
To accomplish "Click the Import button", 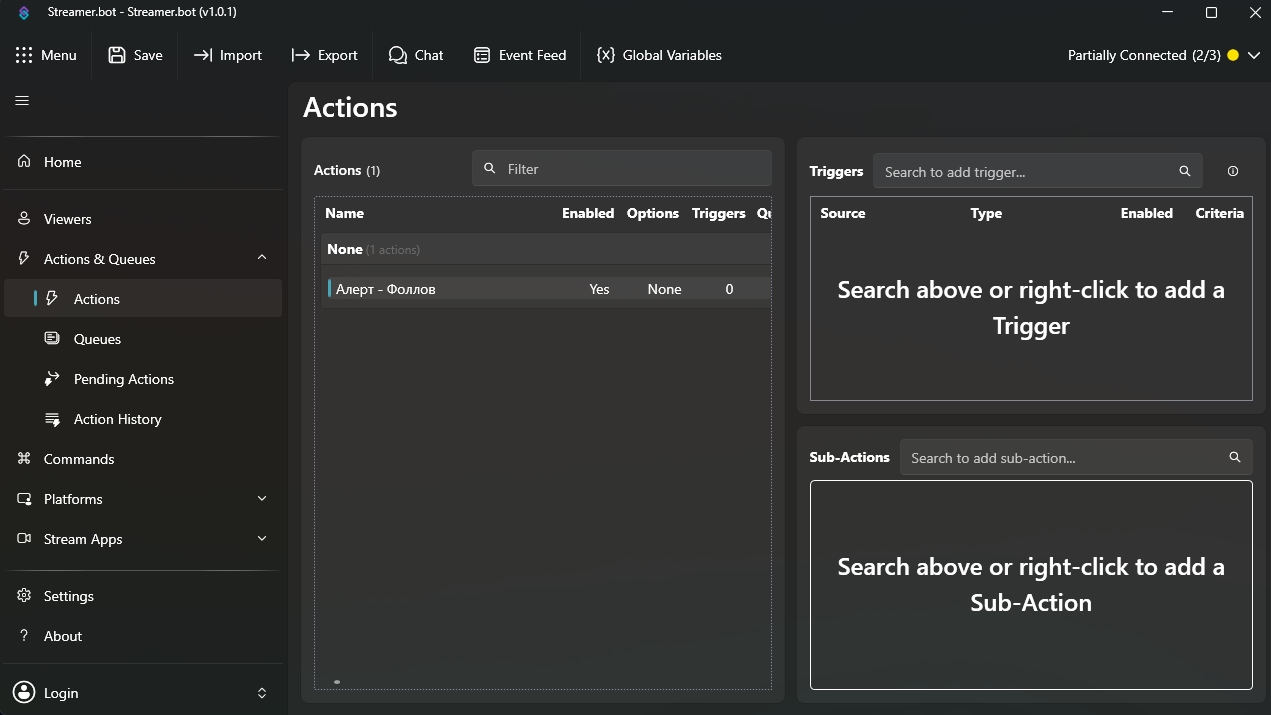I will pyautogui.click(x=228, y=55).
